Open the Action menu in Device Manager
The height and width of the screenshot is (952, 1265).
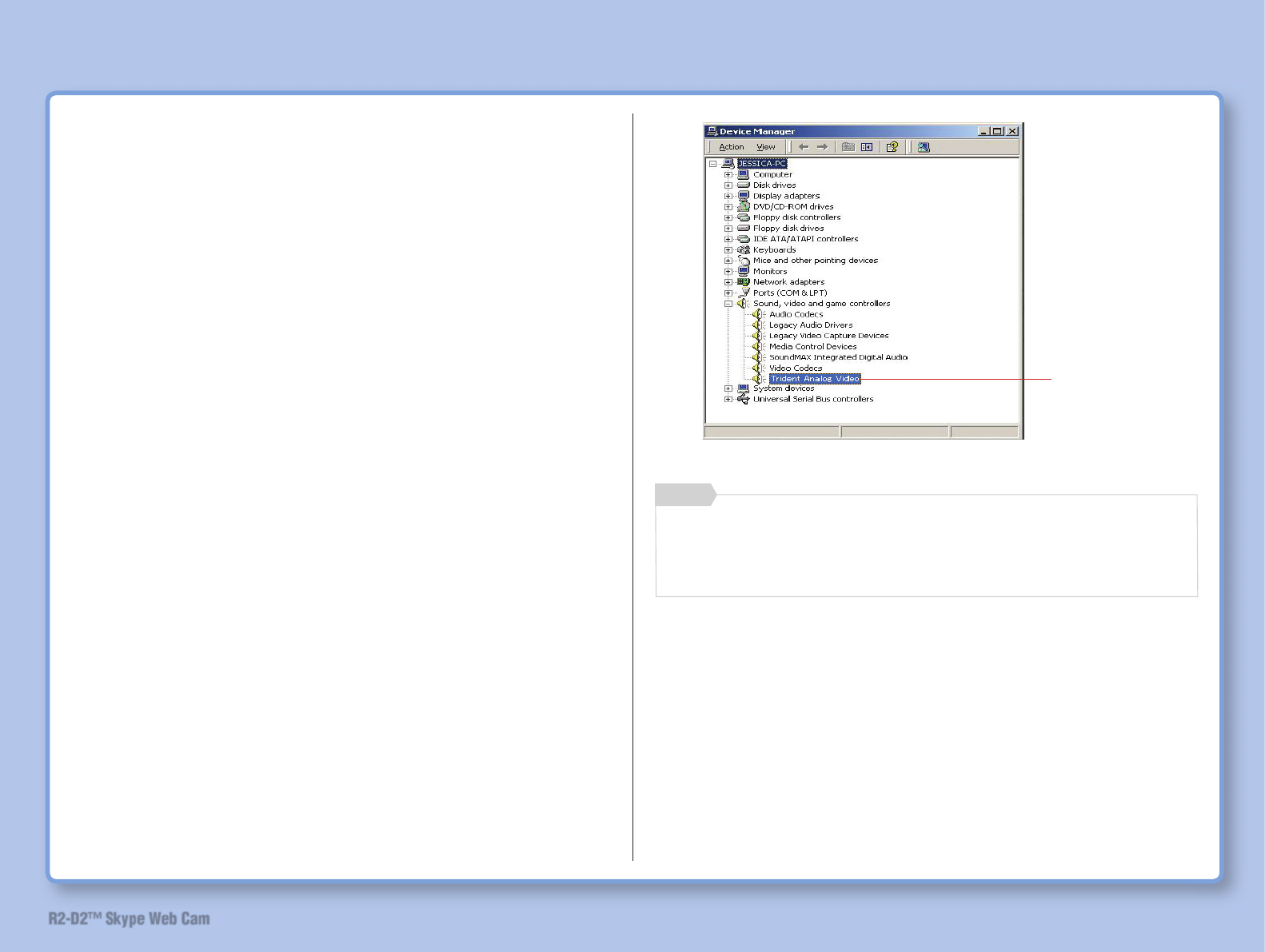pos(731,147)
